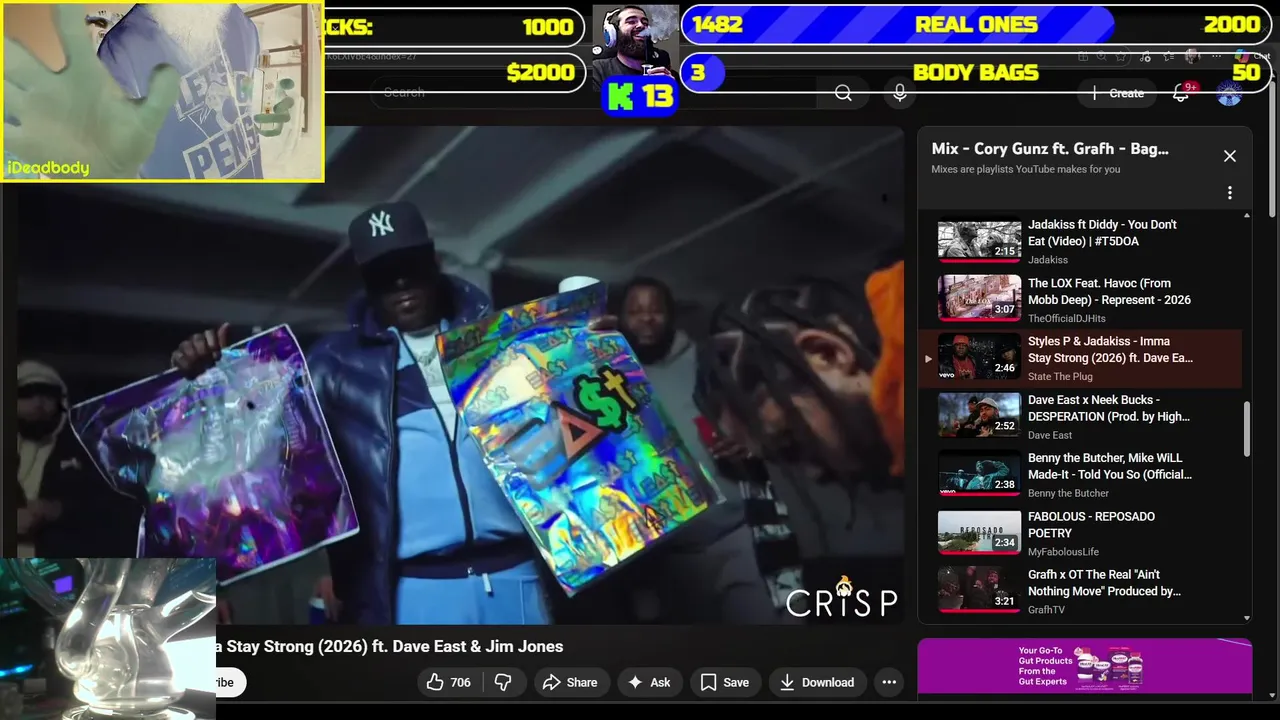The height and width of the screenshot is (720, 1280).
Task: Close the Mix playlist panel
Action: tap(1230, 156)
